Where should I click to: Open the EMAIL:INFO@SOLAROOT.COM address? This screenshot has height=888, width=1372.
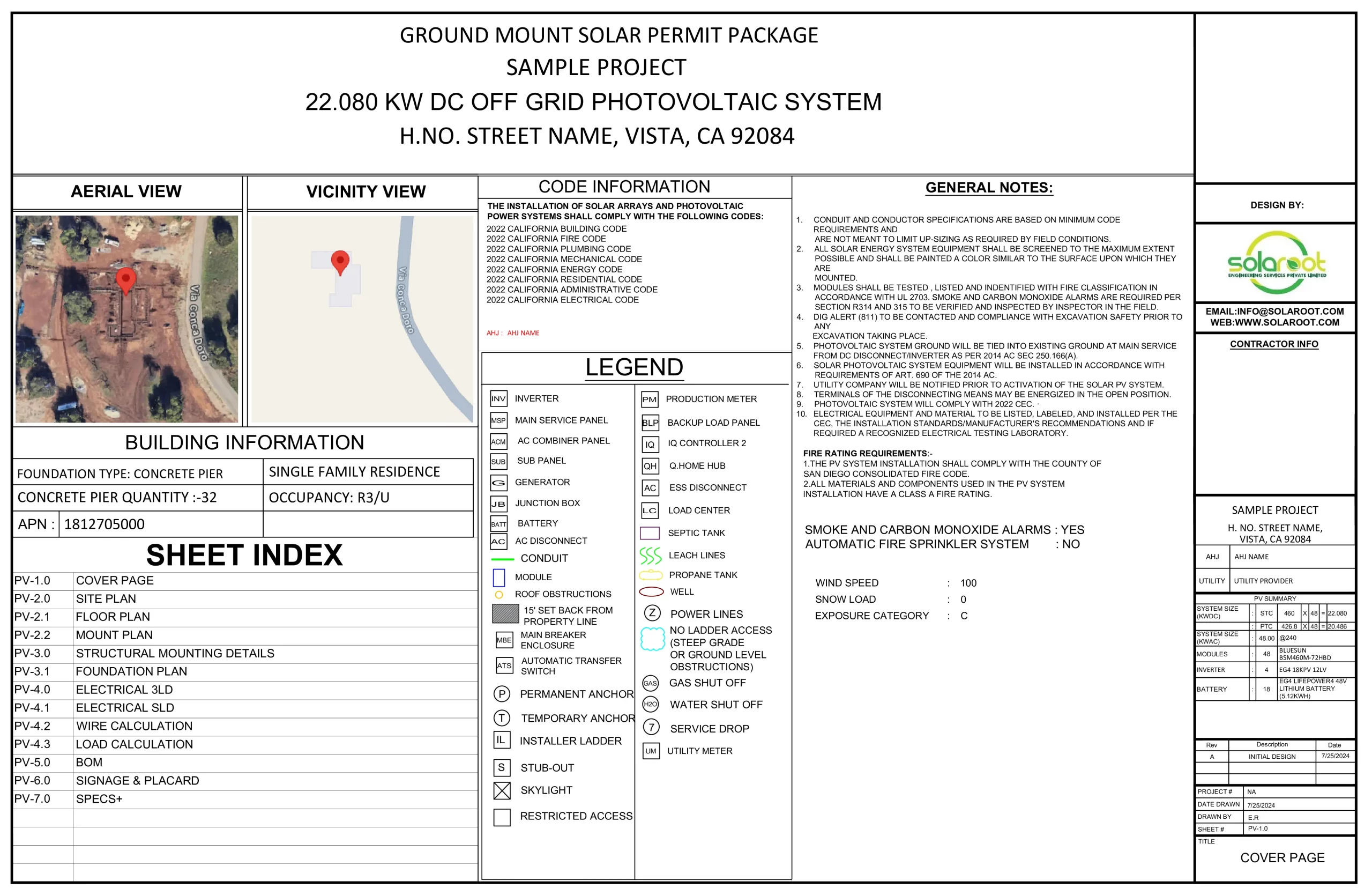(1274, 312)
